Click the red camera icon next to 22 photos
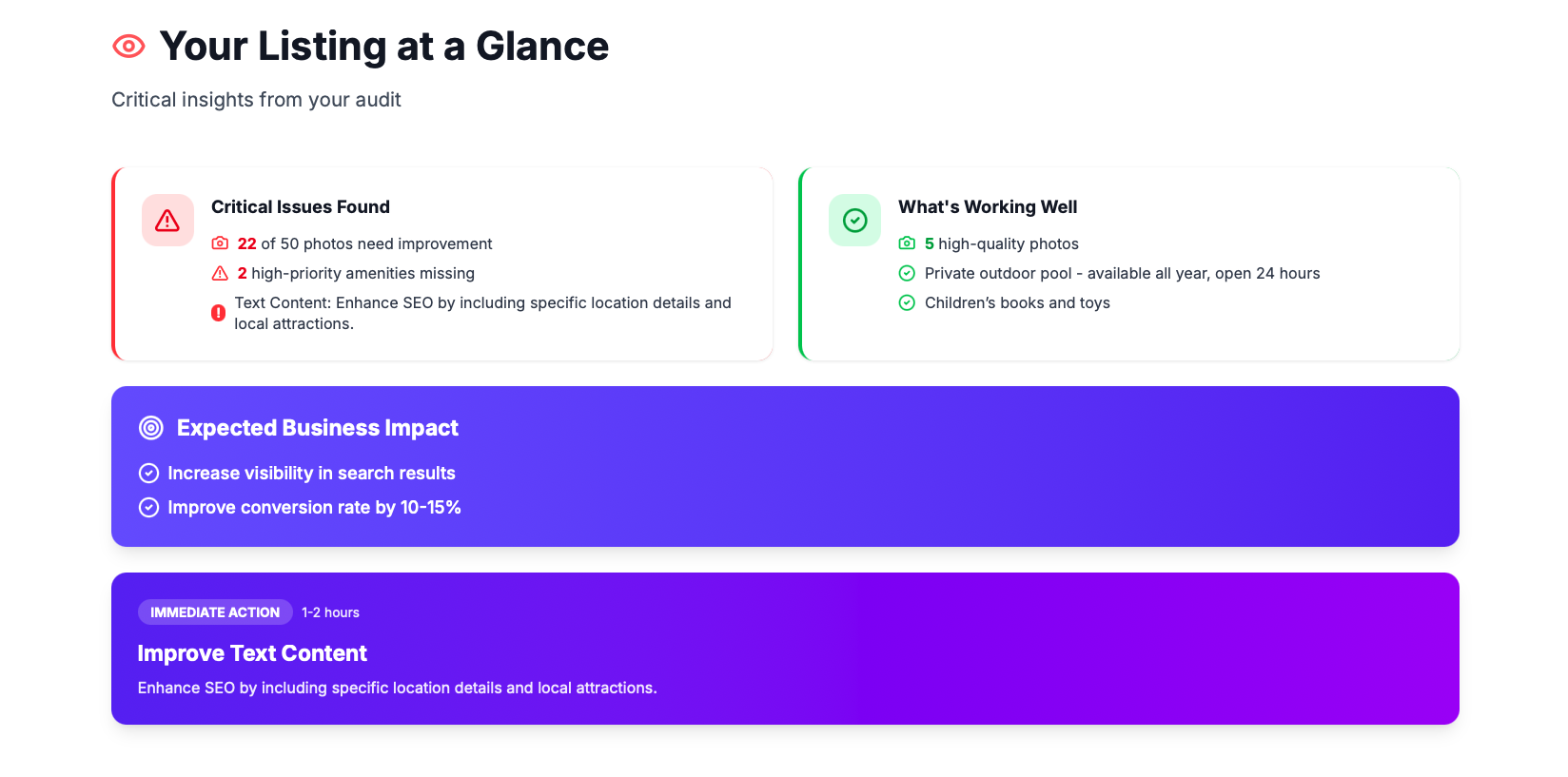The width and height of the screenshot is (1568, 777). click(x=220, y=243)
